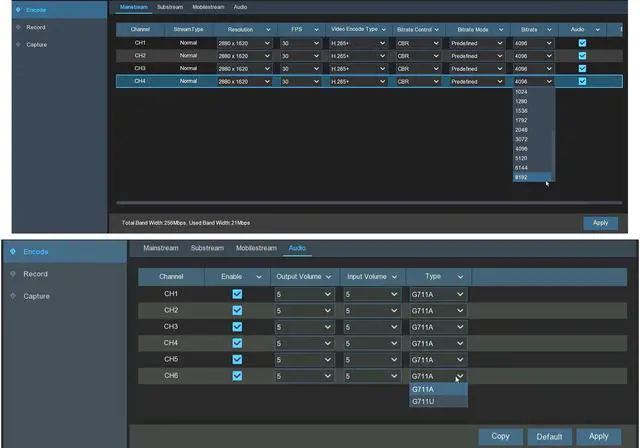Select 5120 in the bitrate dropdown list
Screen dimensions: 640x448
(x=532, y=158)
